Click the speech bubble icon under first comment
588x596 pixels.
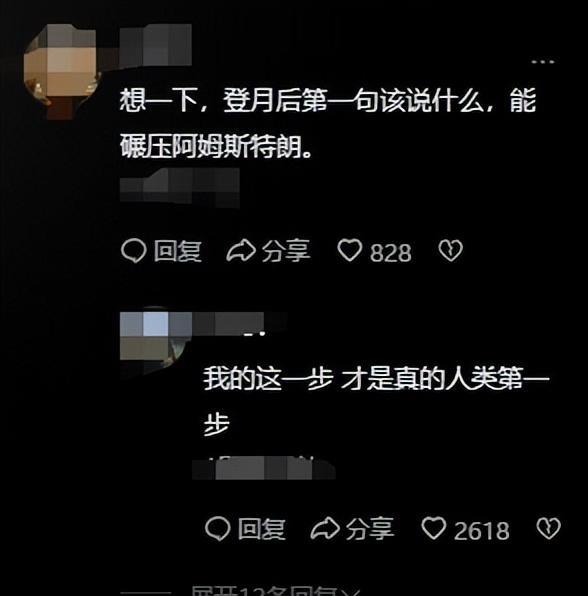pos(133,251)
